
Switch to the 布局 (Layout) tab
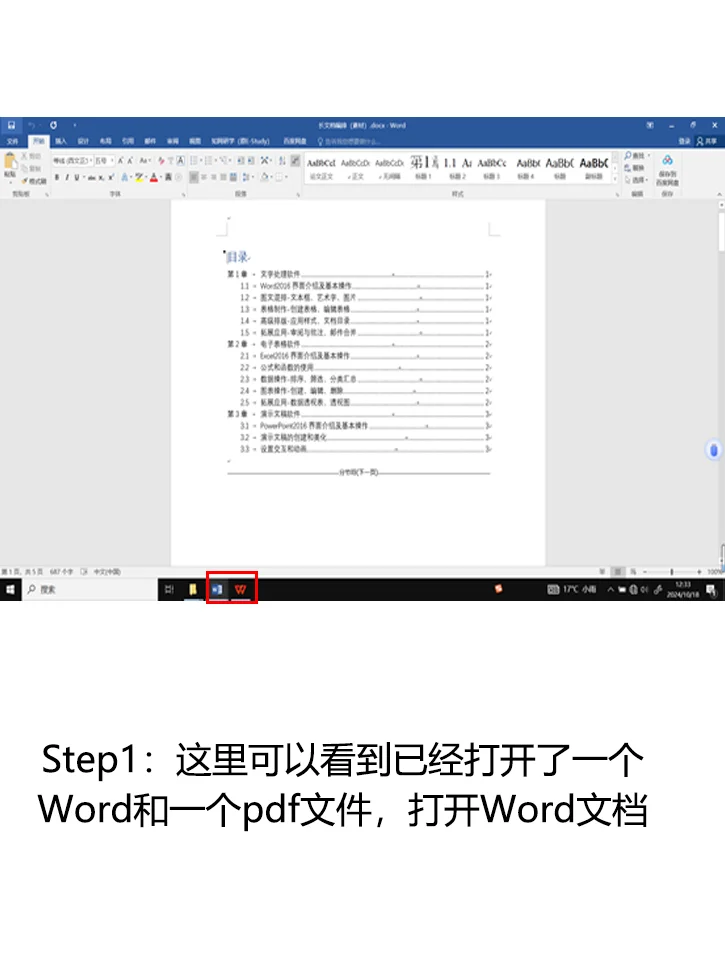click(105, 141)
